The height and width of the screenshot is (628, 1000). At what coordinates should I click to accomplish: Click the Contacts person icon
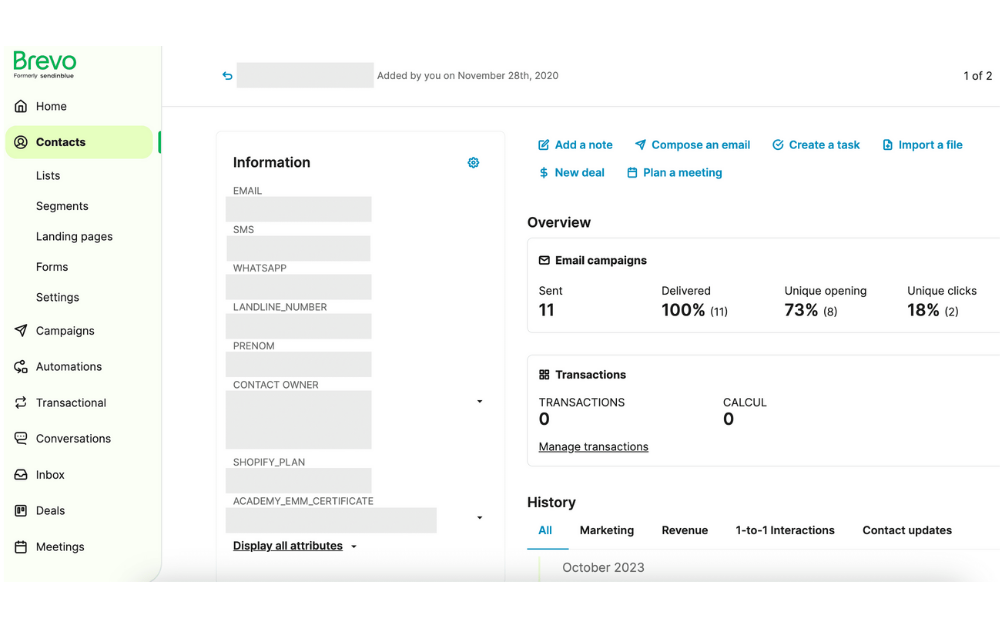tap(21, 142)
